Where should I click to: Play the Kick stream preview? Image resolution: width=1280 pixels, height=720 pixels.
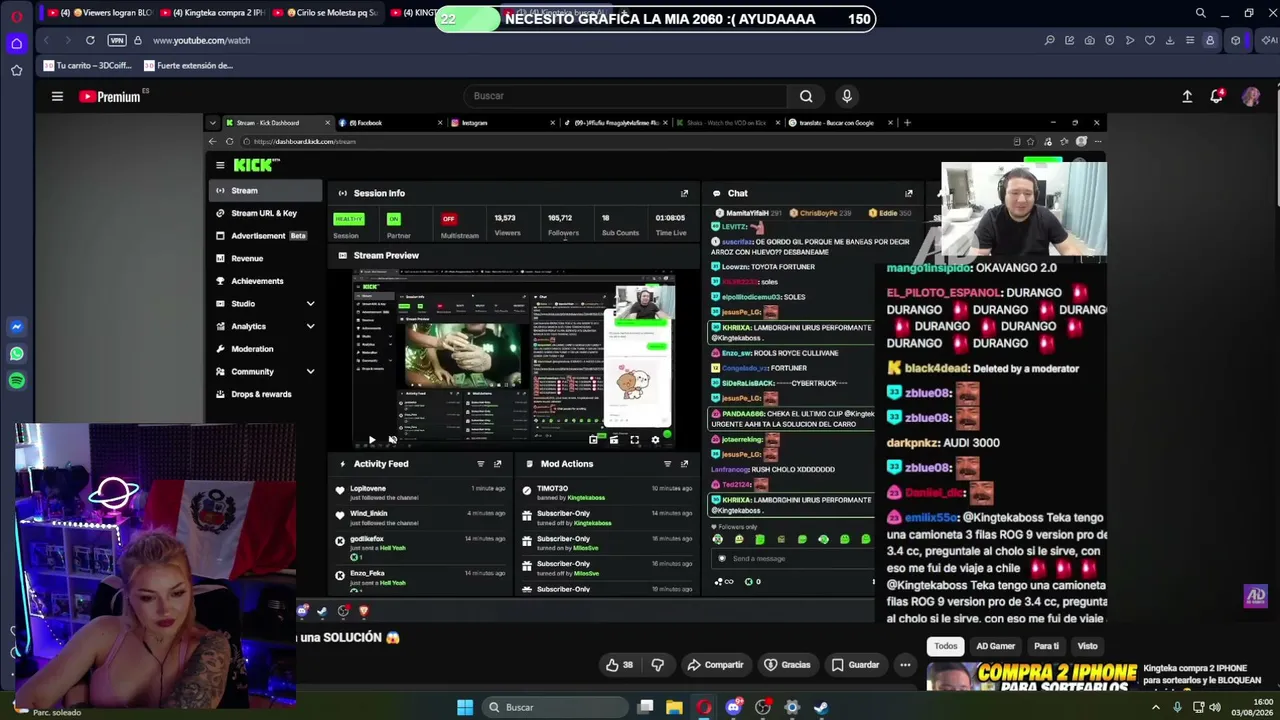(x=372, y=440)
